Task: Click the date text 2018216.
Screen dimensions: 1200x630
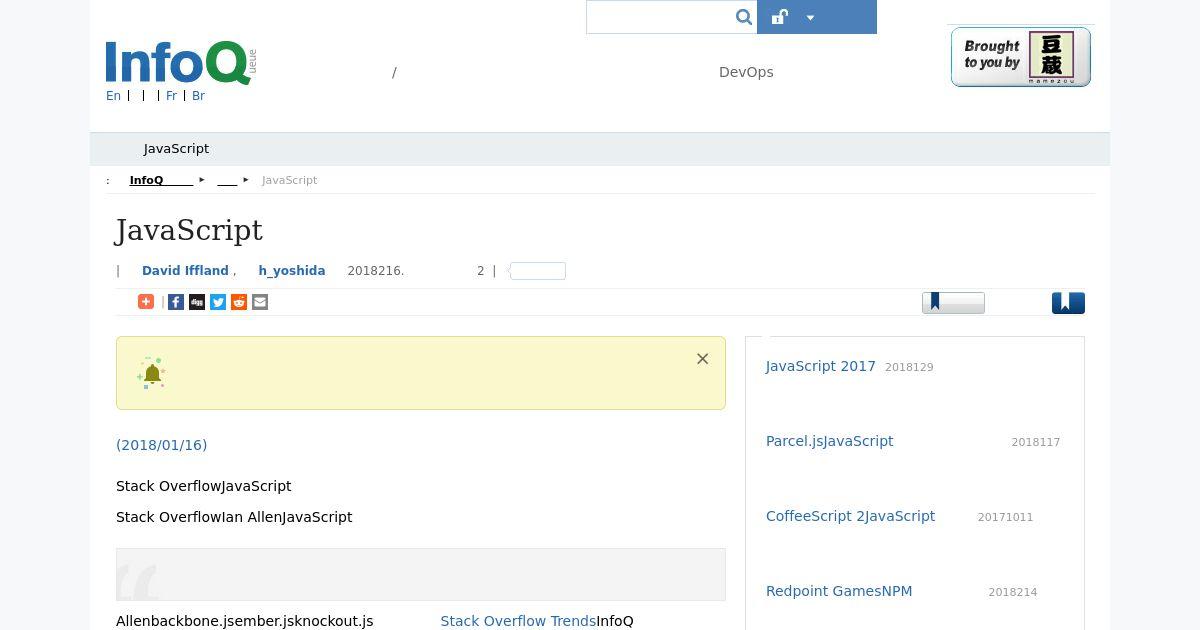Action: [376, 271]
